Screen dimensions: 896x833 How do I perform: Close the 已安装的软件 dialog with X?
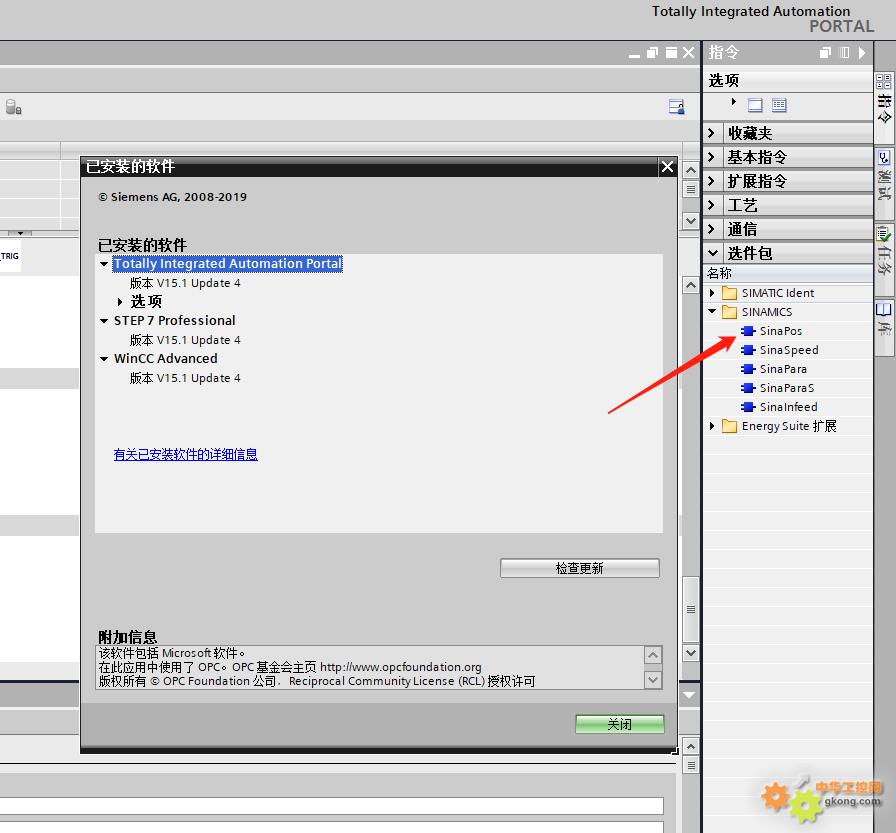click(667, 167)
